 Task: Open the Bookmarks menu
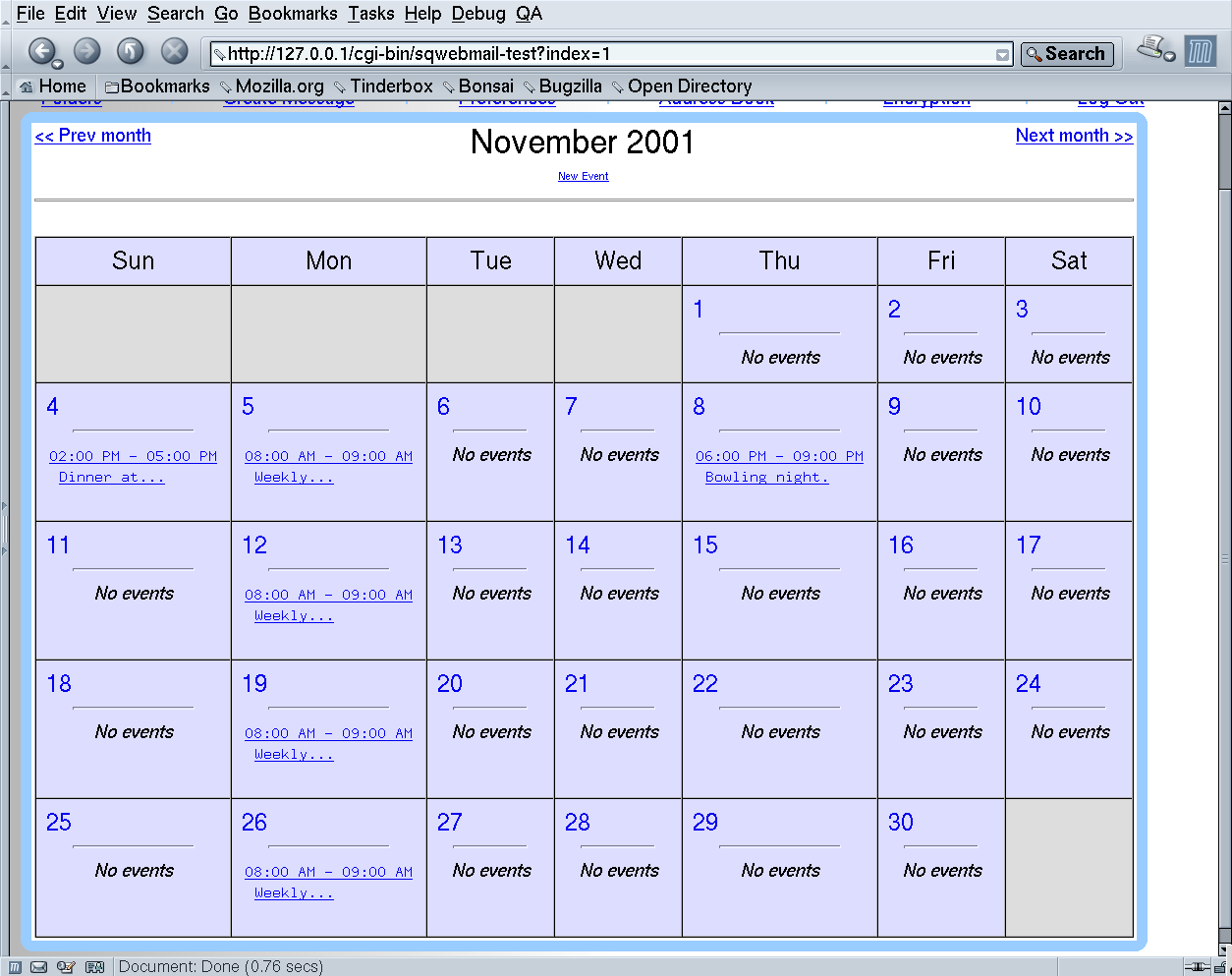293,14
